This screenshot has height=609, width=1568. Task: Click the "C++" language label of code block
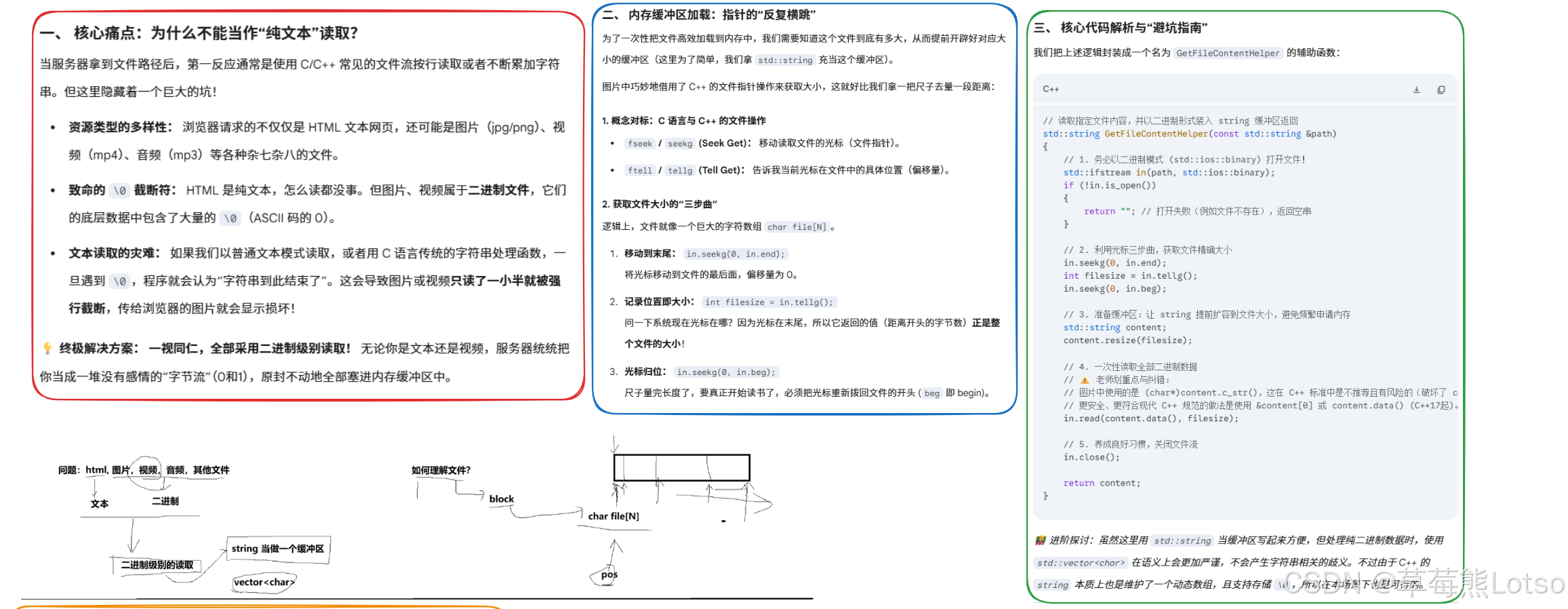[1051, 89]
